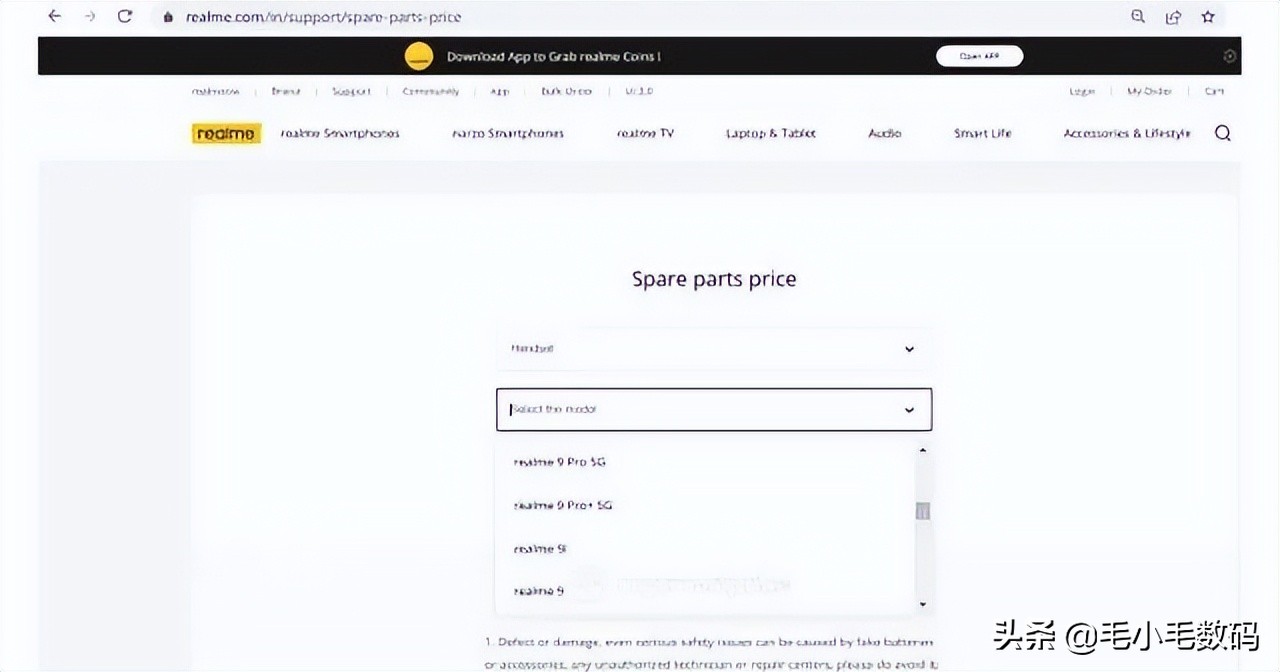Click the Download App to Grab realme Coins text
Viewport: 1280px width, 672px height.
point(553,57)
